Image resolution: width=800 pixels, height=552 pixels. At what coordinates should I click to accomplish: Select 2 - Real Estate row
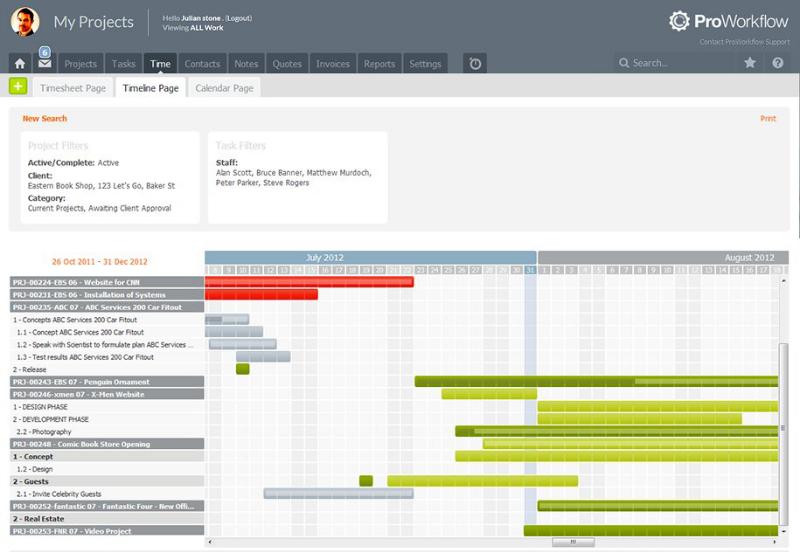point(107,519)
